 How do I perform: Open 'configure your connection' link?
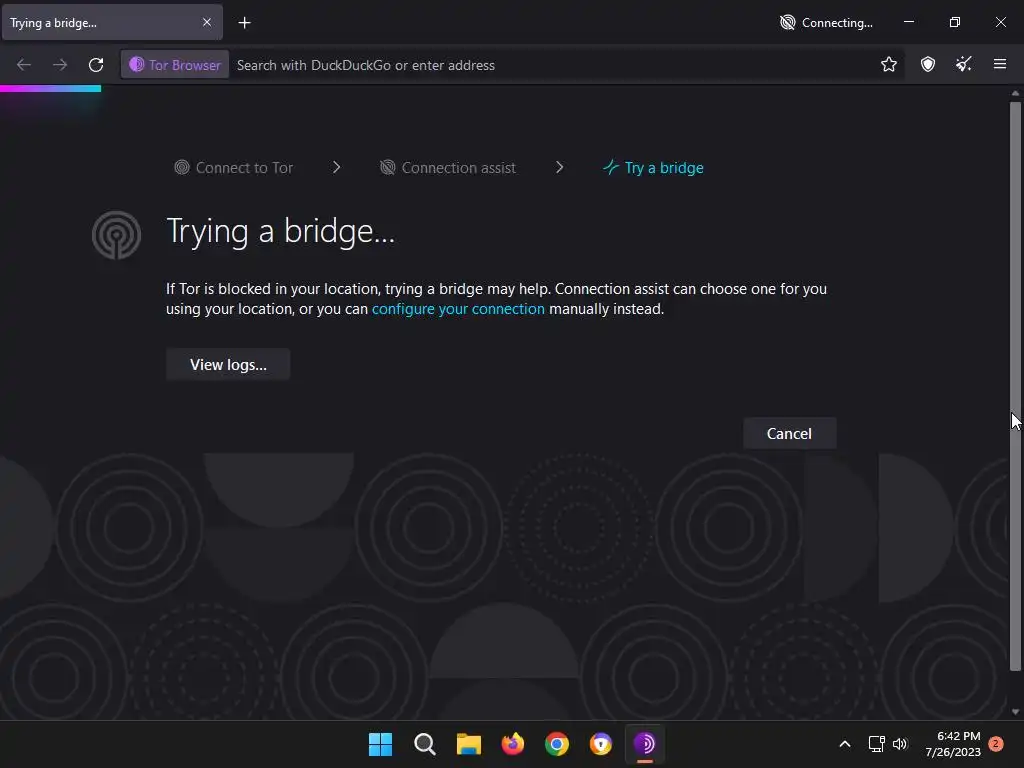pyautogui.click(x=458, y=309)
